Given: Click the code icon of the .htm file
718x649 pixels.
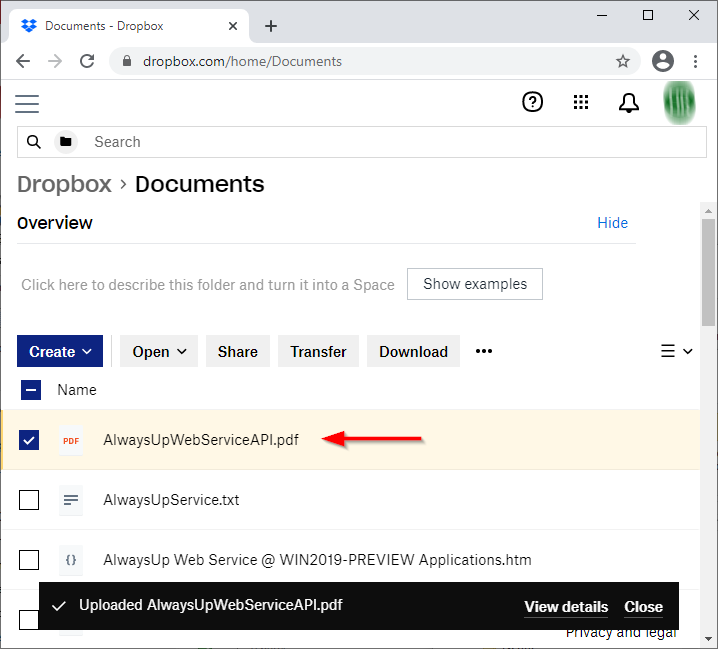Looking at the screenshot, I should [71, 560].
